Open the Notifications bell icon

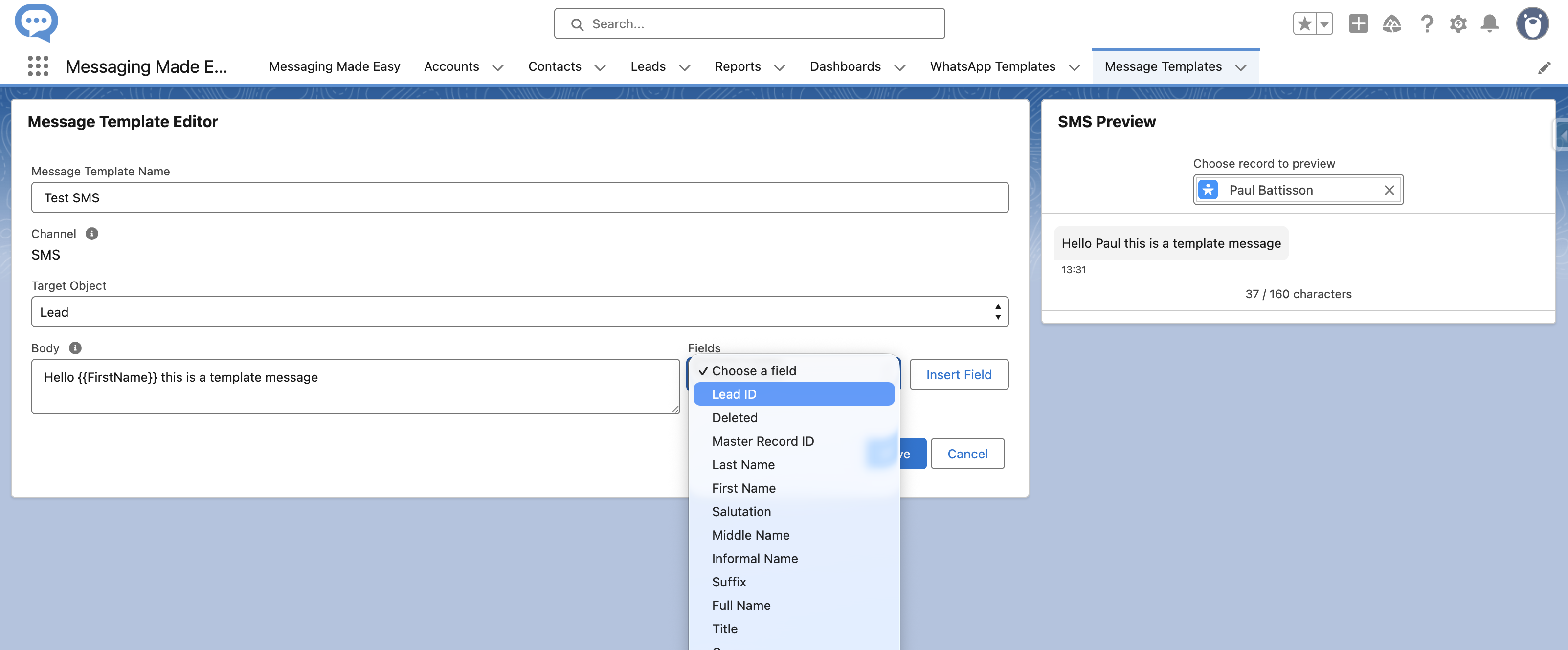coord(1489,24)
